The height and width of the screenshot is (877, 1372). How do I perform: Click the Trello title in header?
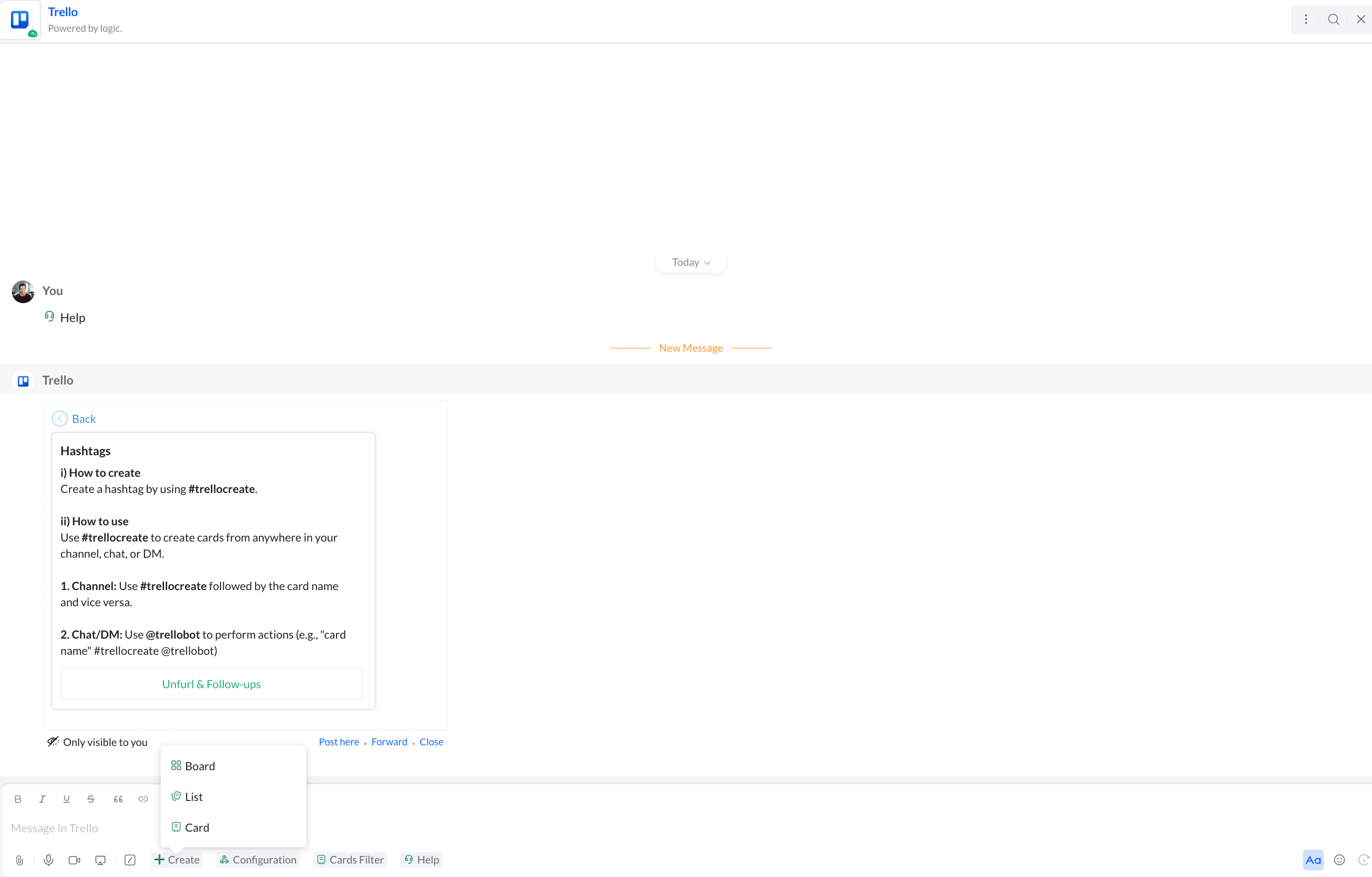point(63,12)
